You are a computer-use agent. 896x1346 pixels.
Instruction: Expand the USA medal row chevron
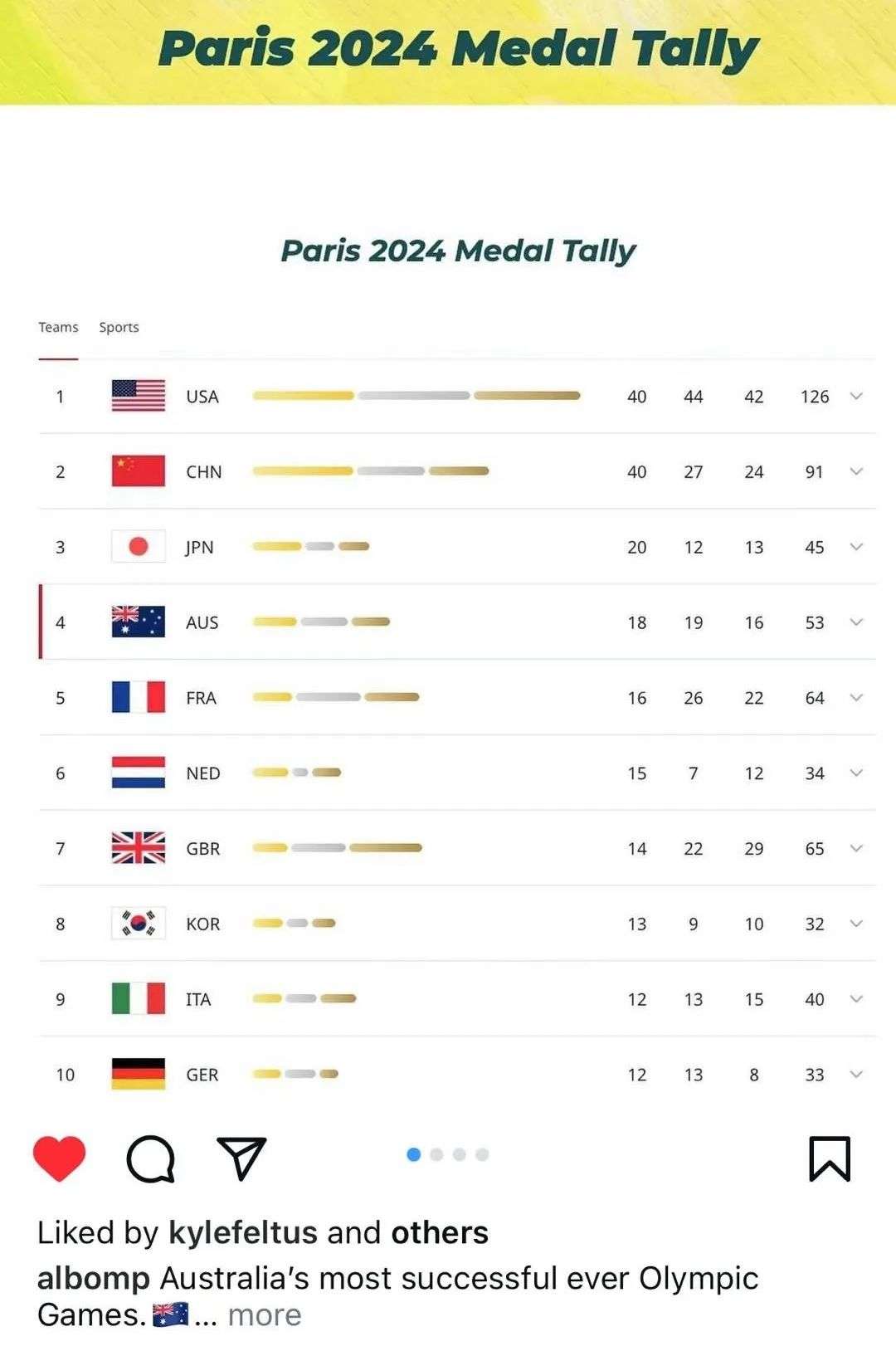coord(857,396)
